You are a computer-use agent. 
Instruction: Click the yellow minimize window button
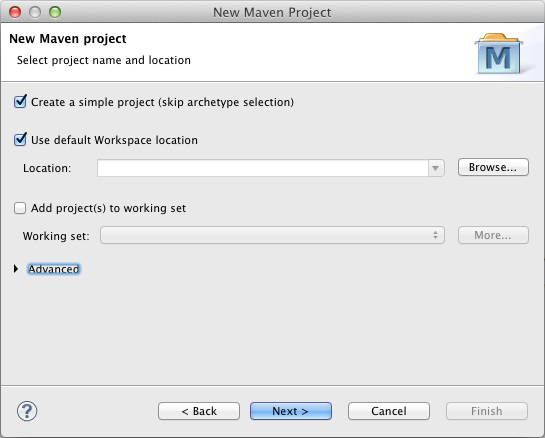pyautogui.click(x=35, y=12)
